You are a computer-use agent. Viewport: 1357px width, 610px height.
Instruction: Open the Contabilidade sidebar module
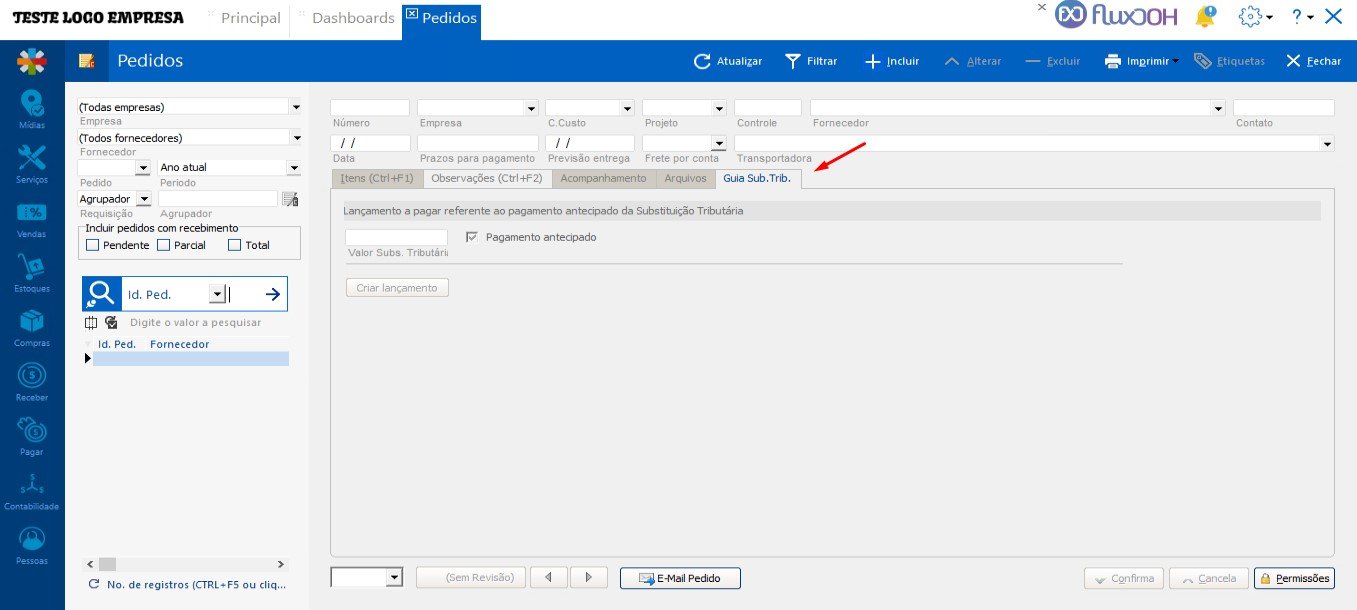(x=32, y=489)
